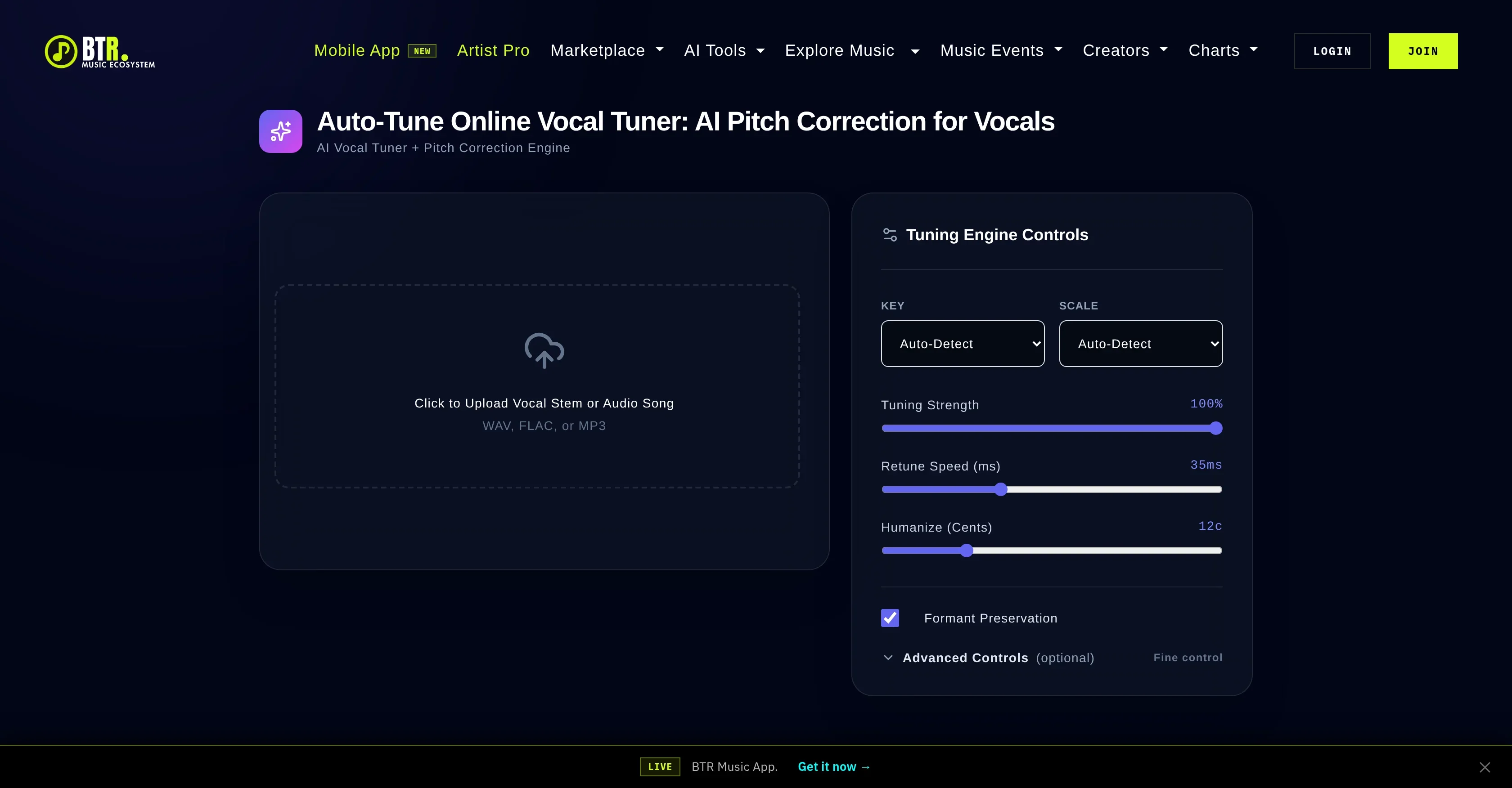
Task: Click the 'Fine control' text
Action: click(1188, 658)
